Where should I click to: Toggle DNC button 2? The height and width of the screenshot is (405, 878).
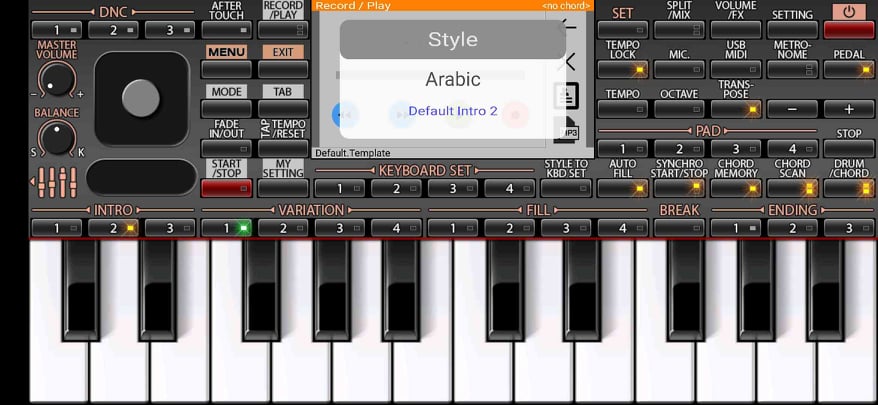click(113, 30)
